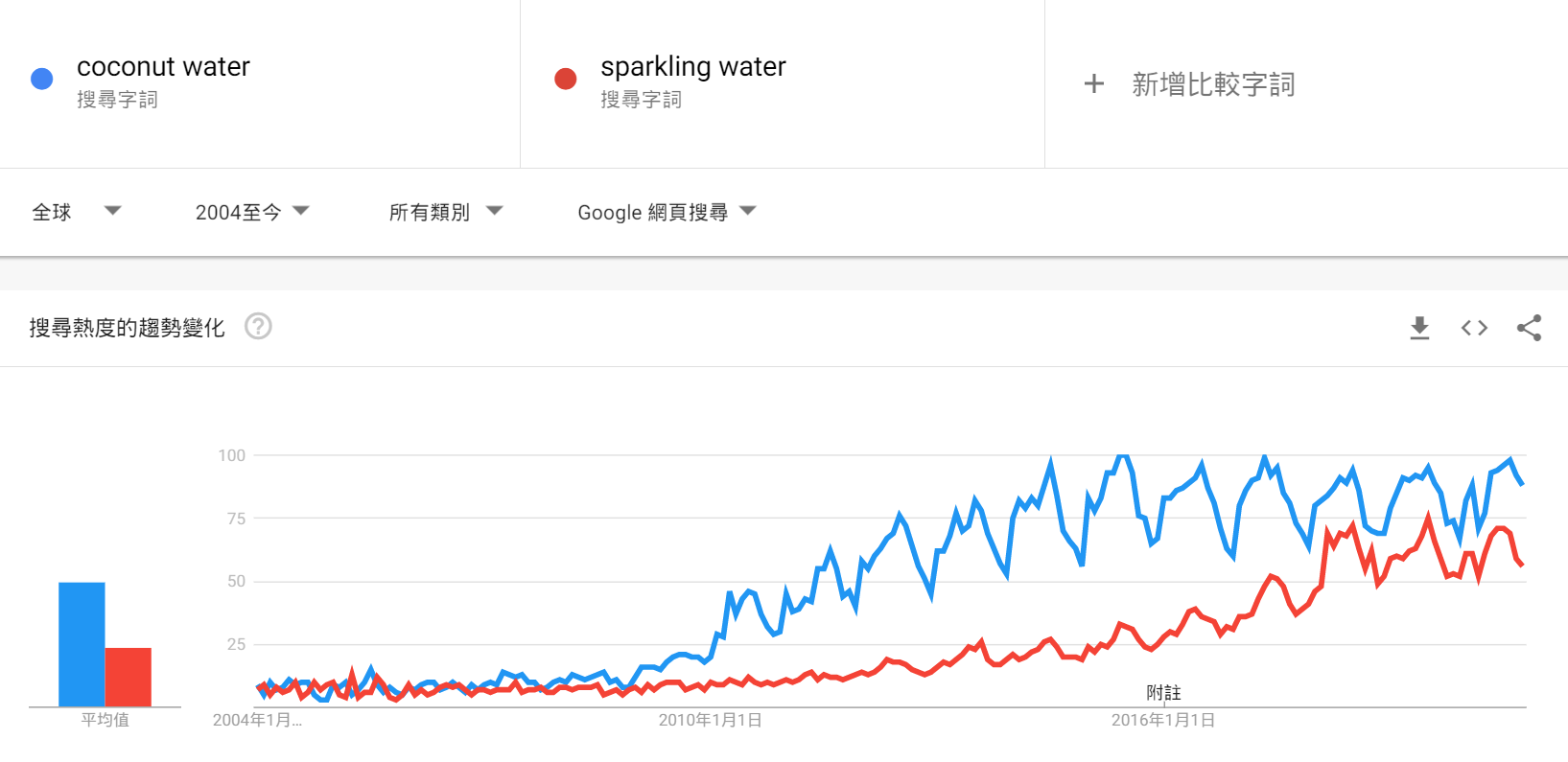This screenshot has height=762, width=1568.
Task: Click the plus icon to add comparison
Action: point(1093,84)
